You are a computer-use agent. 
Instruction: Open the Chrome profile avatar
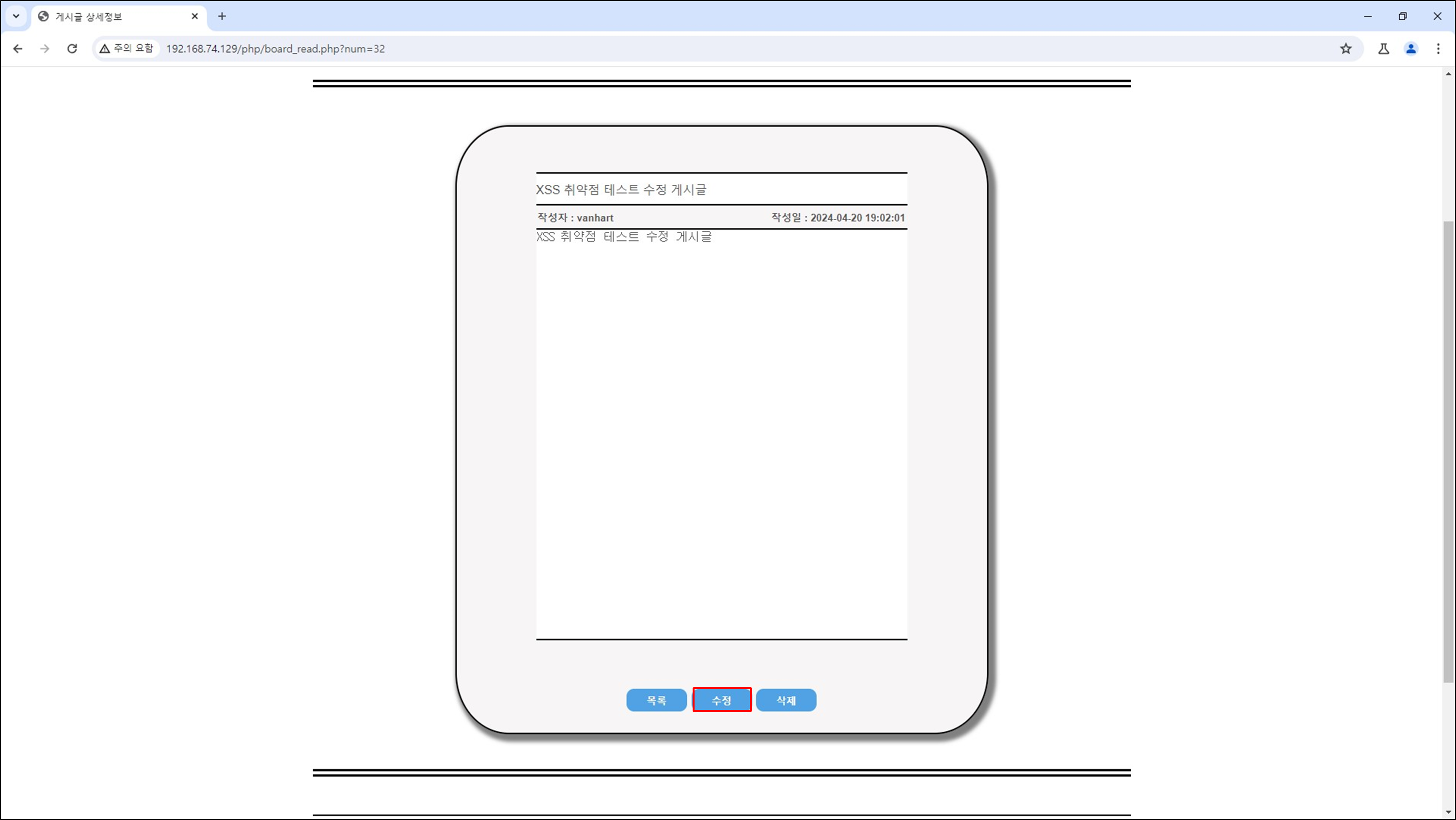click(1411, 48)
